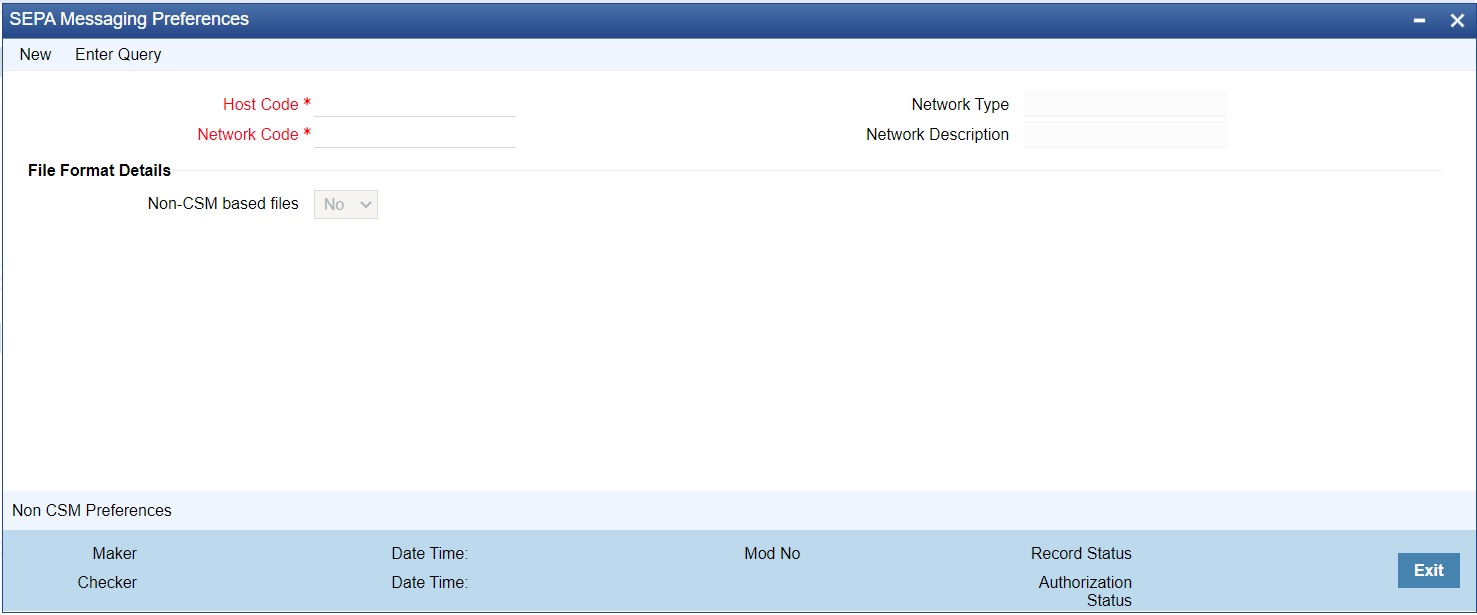Click the Network Code label

[248, 134]
